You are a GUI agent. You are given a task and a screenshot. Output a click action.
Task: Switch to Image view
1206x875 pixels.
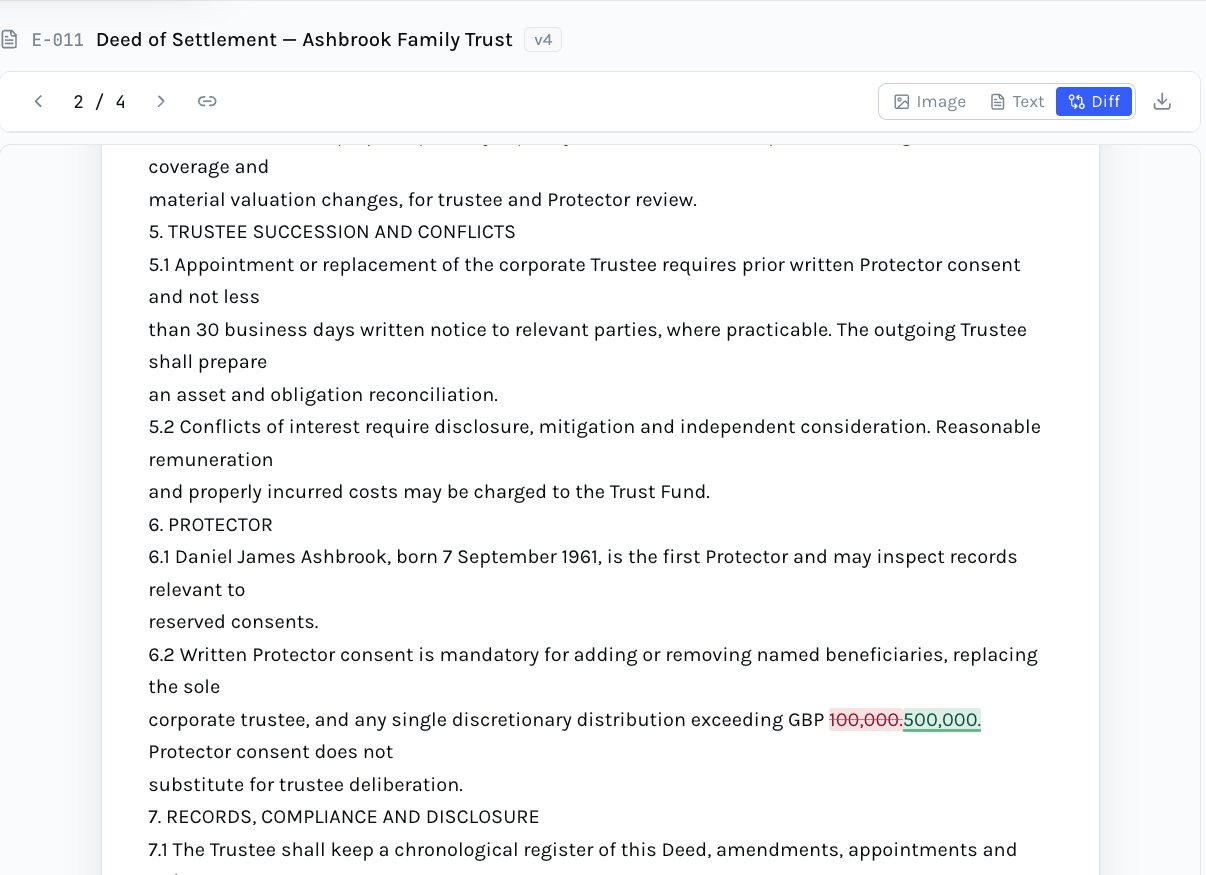[x=930, y=101]
